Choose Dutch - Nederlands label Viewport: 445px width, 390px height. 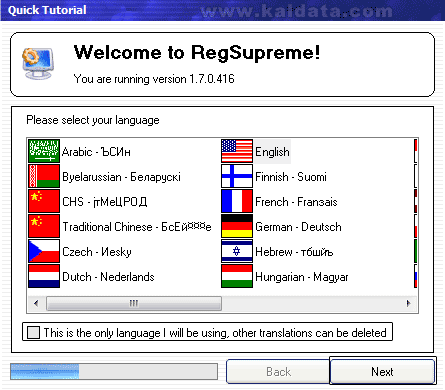tap(108, 277)
